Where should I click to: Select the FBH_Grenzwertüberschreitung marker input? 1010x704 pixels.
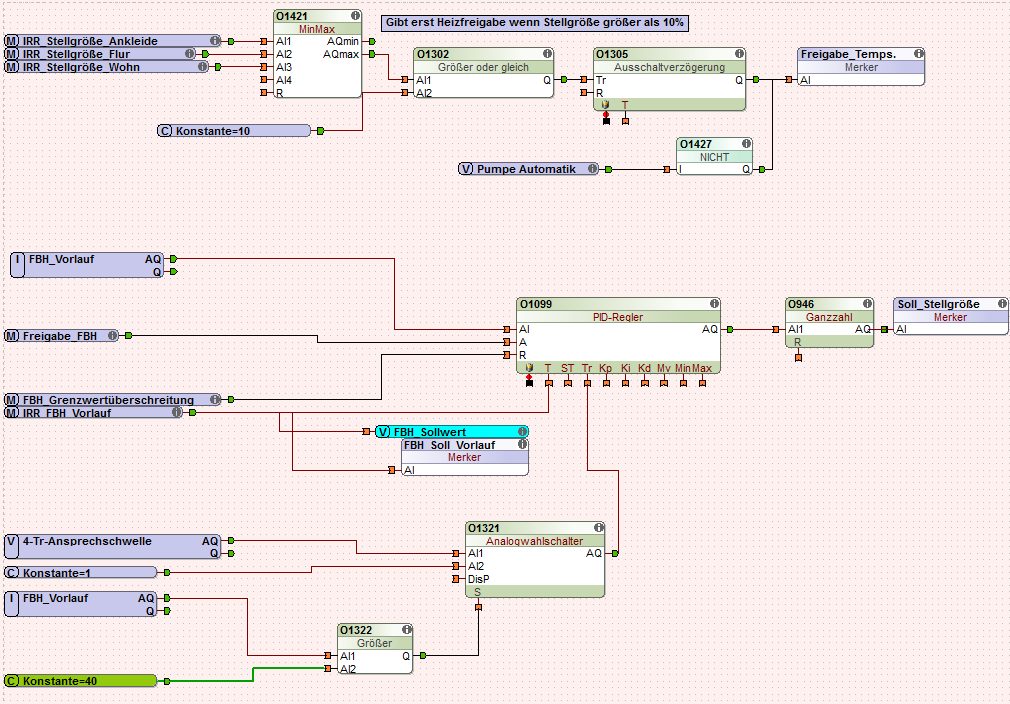pos(113,399)
